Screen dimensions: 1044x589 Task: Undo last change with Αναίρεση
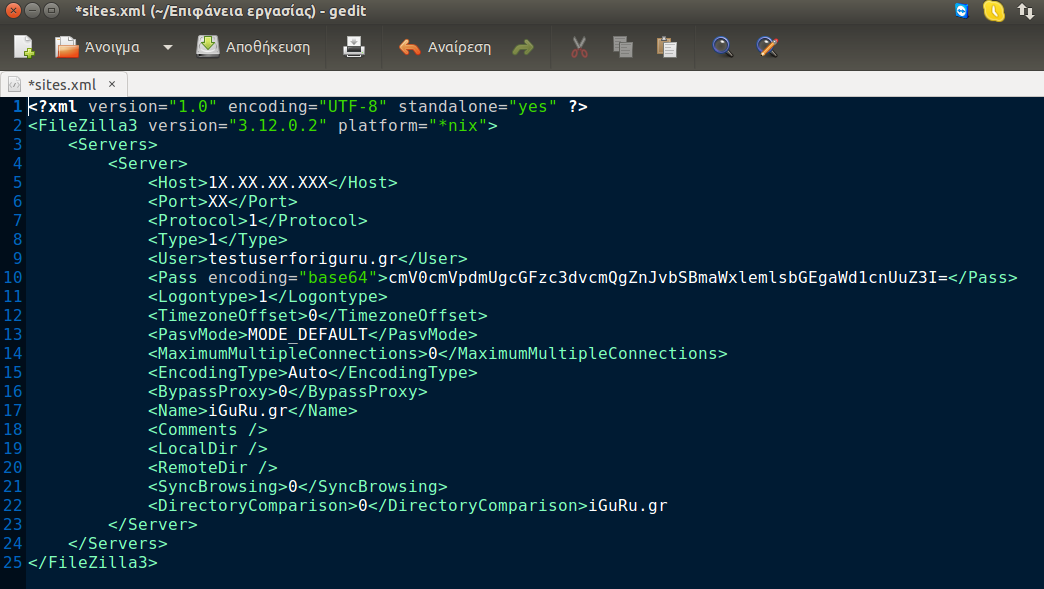click(x=445, y=47)
